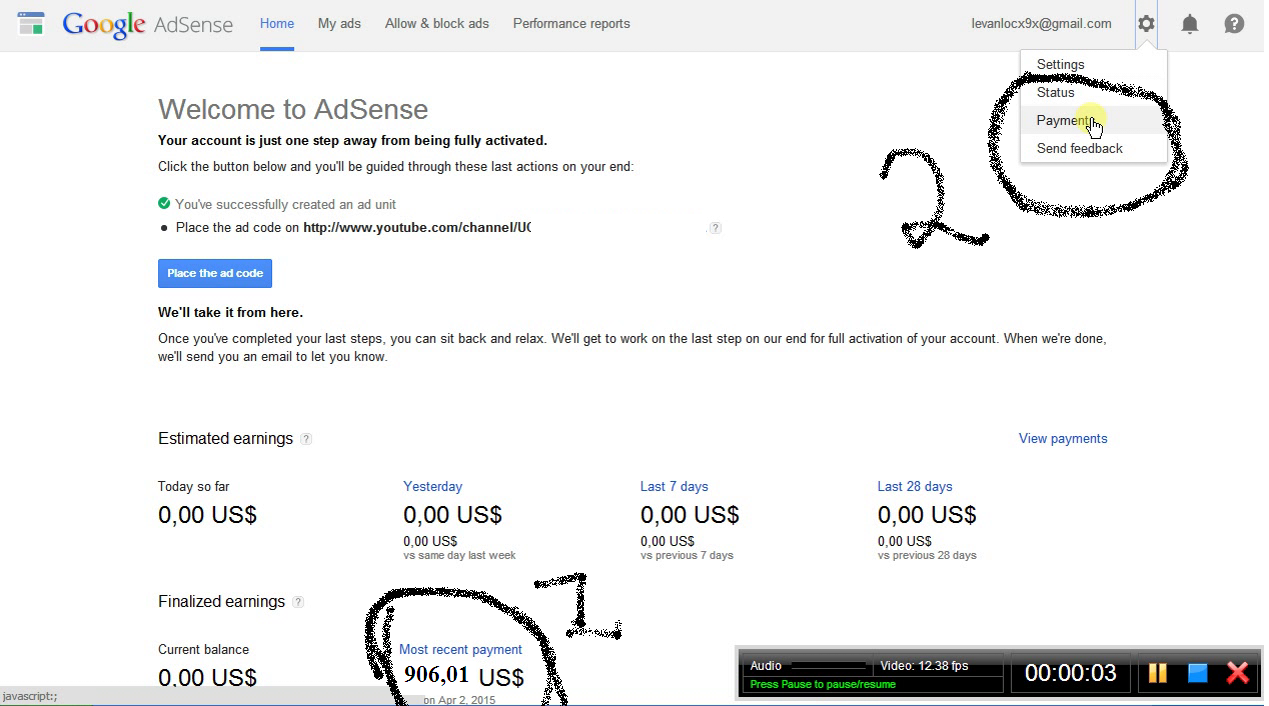The image size is (1269, 706).
Task: Open the Most recent payment link
Action: pos(460,650)
